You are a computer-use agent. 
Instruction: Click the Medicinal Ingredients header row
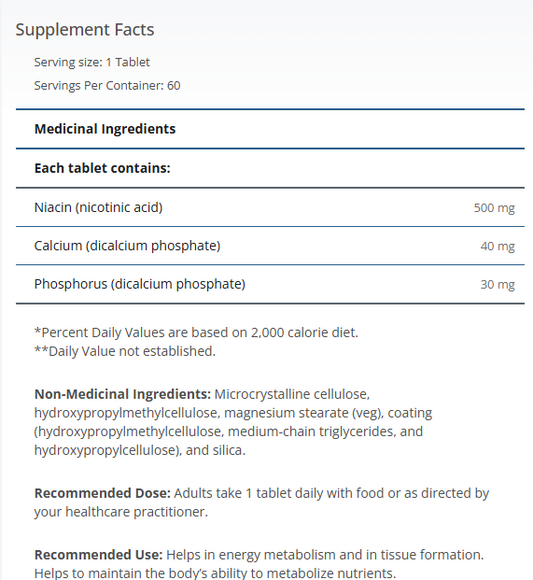270,129
